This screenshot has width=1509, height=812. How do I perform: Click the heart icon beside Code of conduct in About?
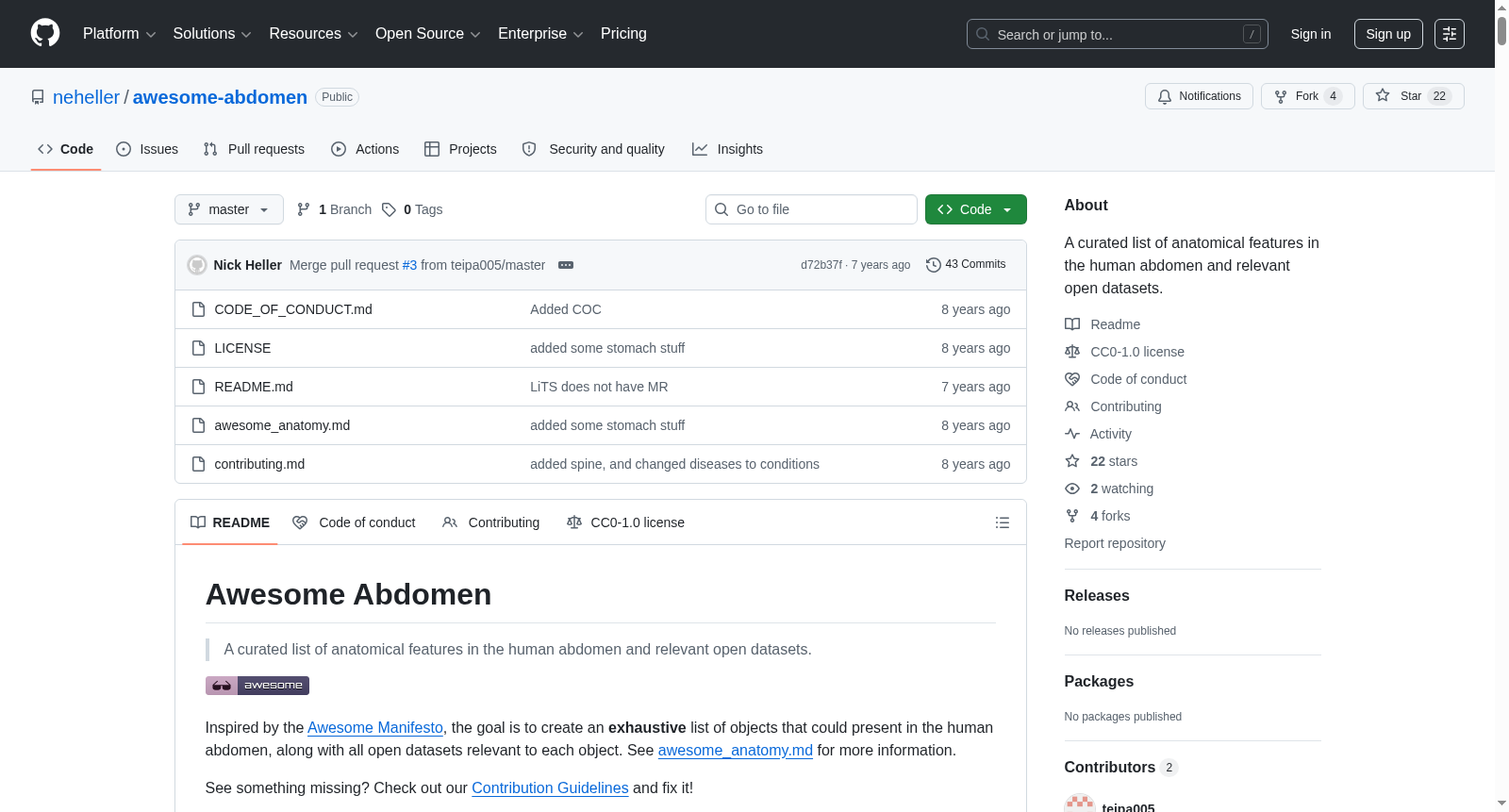coord(1072,379)
